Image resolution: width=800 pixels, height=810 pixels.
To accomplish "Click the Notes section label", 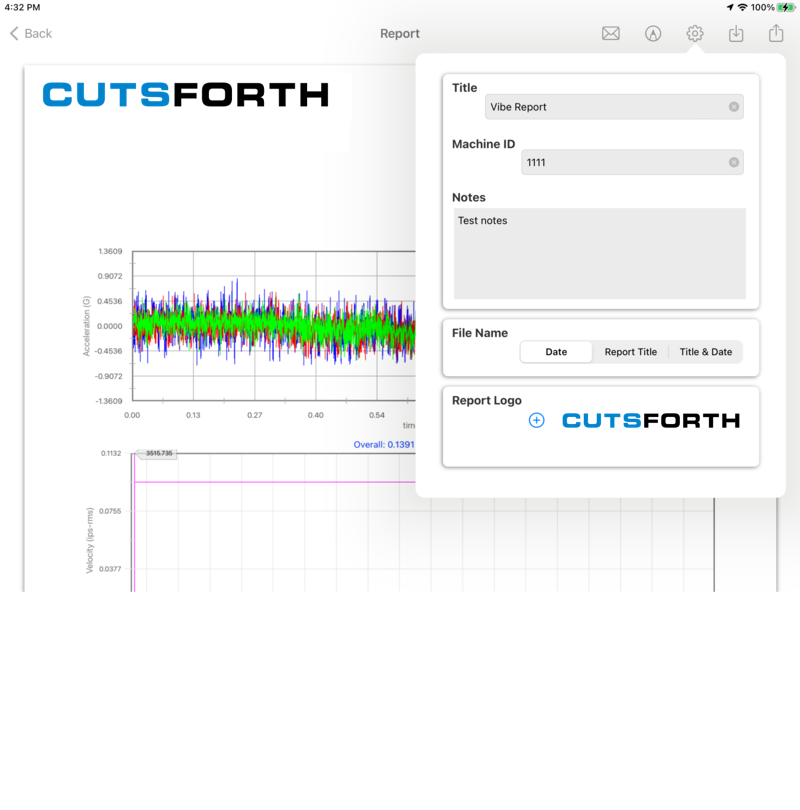I will tap(468, 197).
